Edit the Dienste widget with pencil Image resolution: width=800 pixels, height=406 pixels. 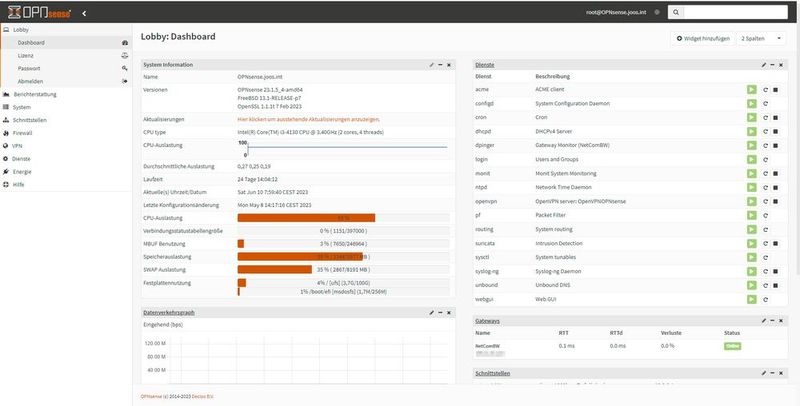point(764,65)
